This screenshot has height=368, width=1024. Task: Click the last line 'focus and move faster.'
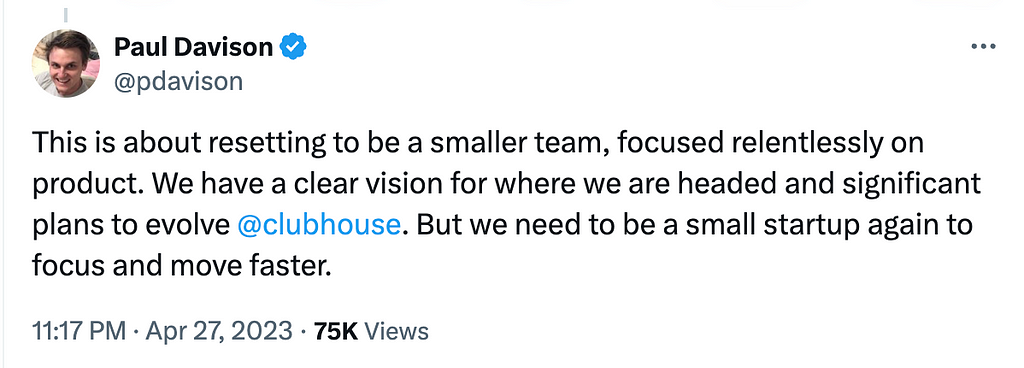(178, 266)
